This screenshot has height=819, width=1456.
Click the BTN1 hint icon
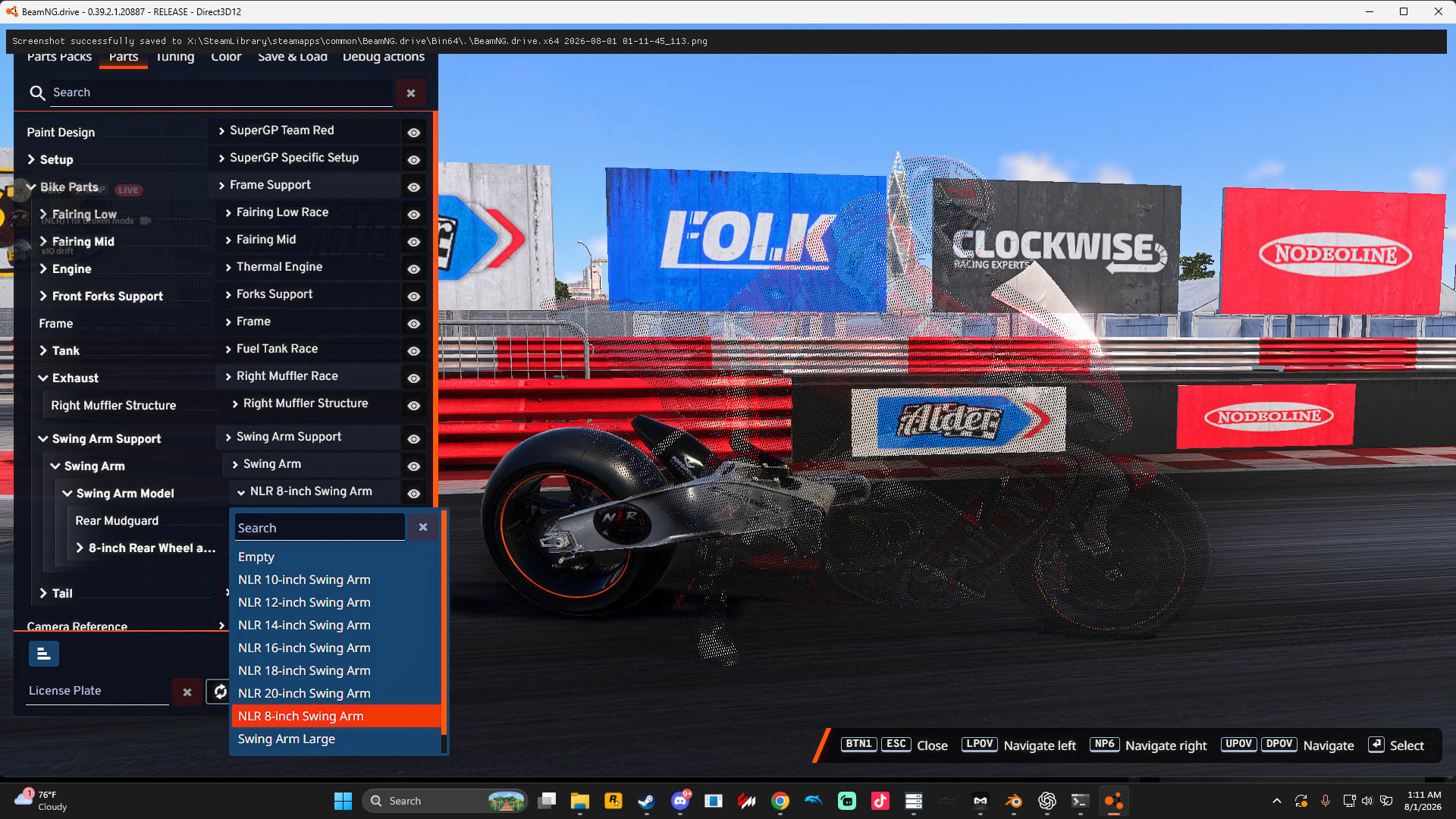(x=858, y=745)
